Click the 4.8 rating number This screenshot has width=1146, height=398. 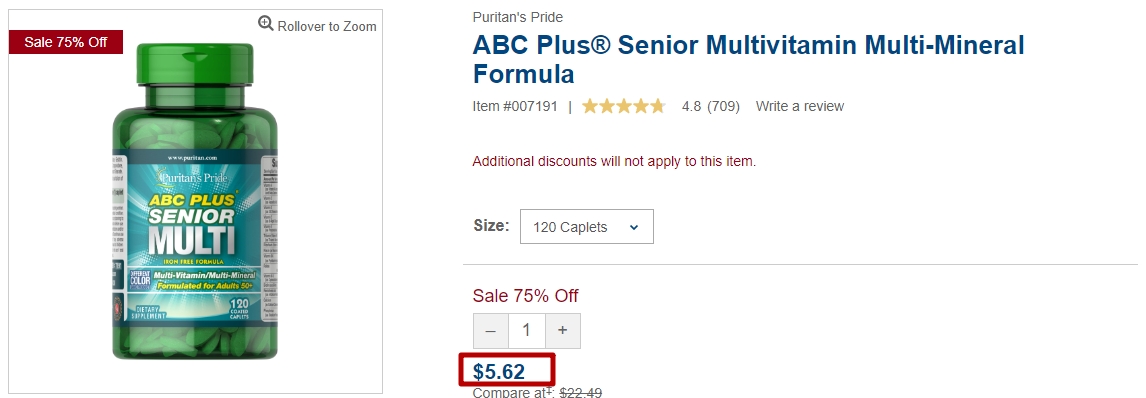click(x=691, y=107)
